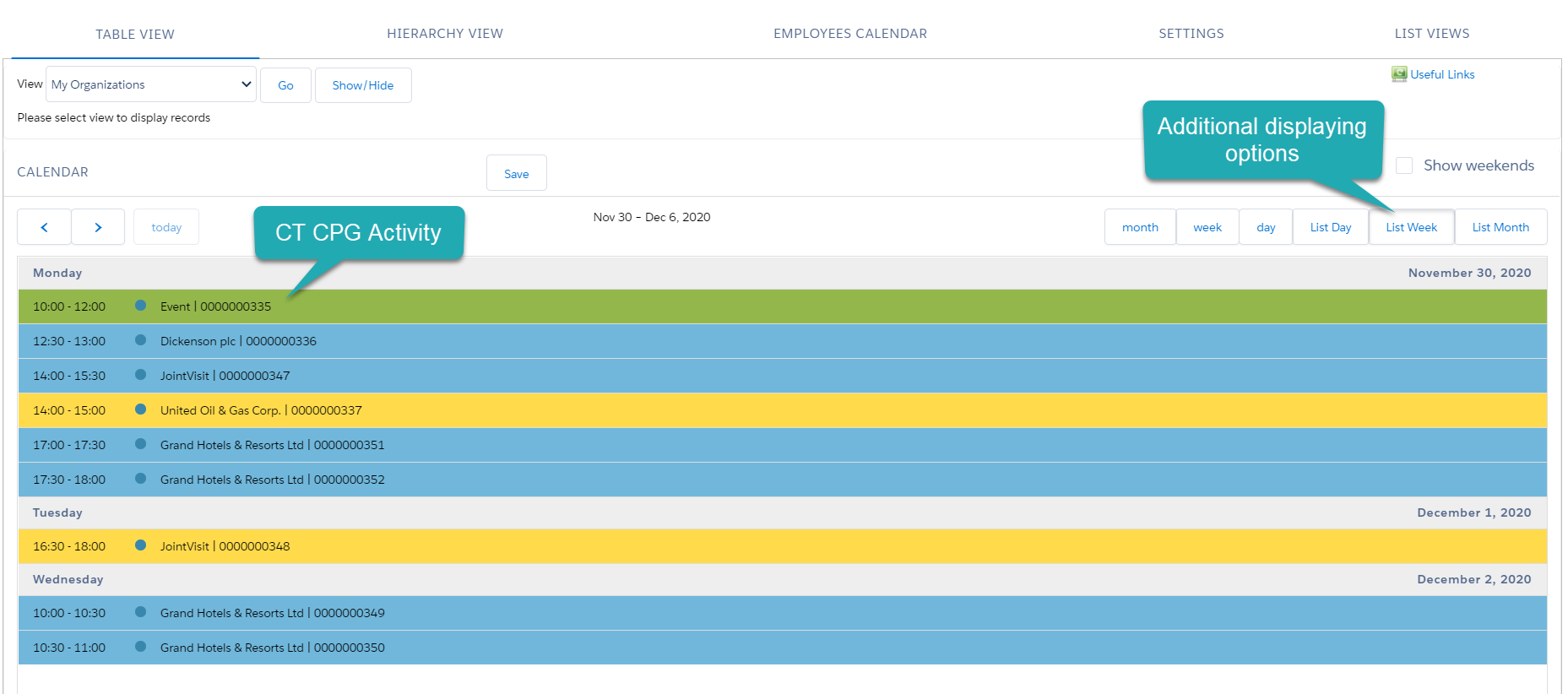Enable the Show weekends checkbox

(x=1404, y=165)
